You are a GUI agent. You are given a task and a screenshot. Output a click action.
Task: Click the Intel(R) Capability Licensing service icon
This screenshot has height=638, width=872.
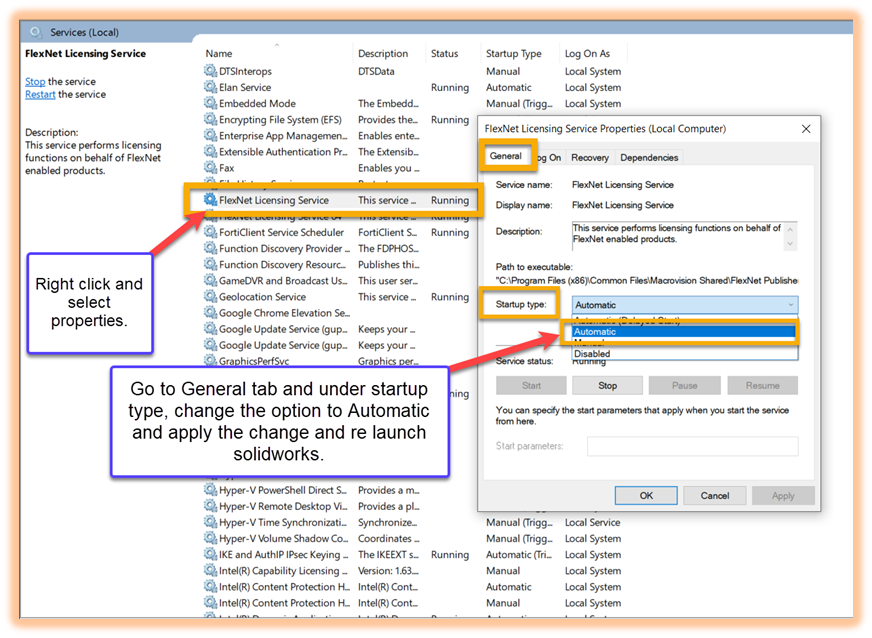(x=210, y=571)
